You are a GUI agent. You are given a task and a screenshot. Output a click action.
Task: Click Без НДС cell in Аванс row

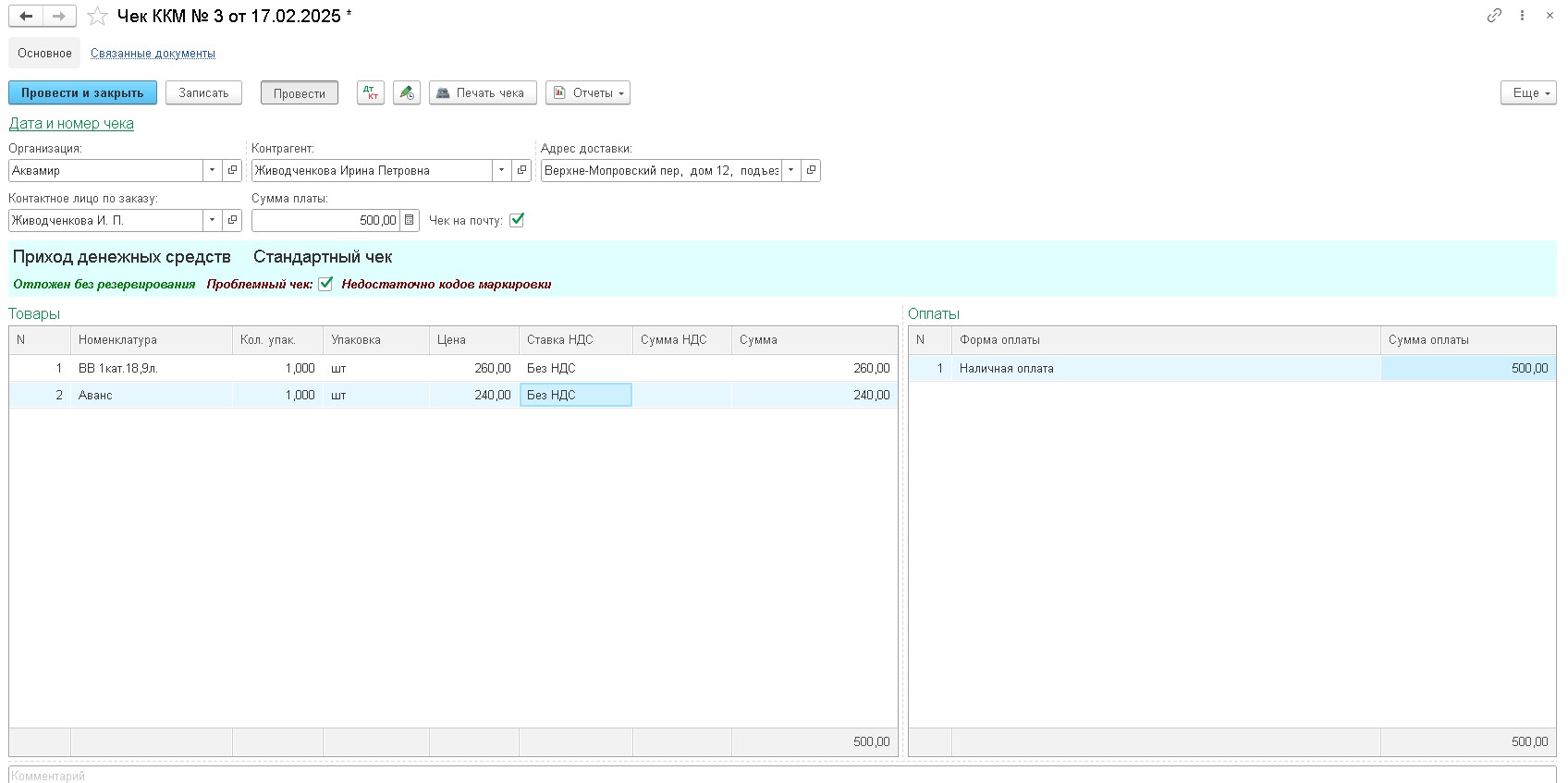tap(576, 395)
